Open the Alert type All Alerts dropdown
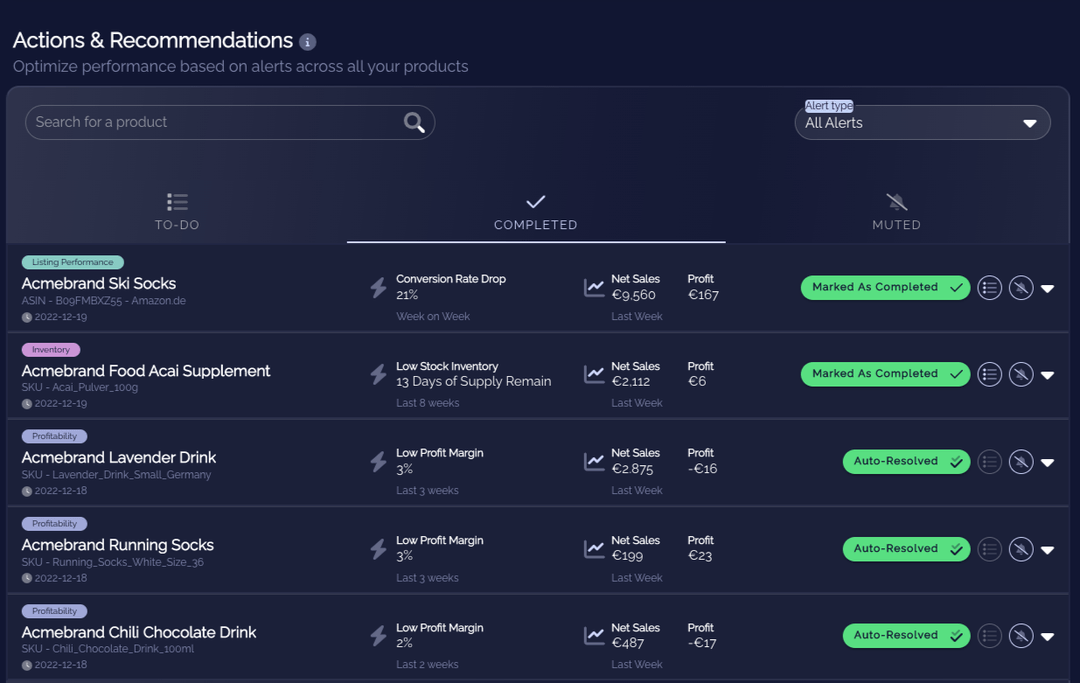1080x683 pixels. (922, 123)
